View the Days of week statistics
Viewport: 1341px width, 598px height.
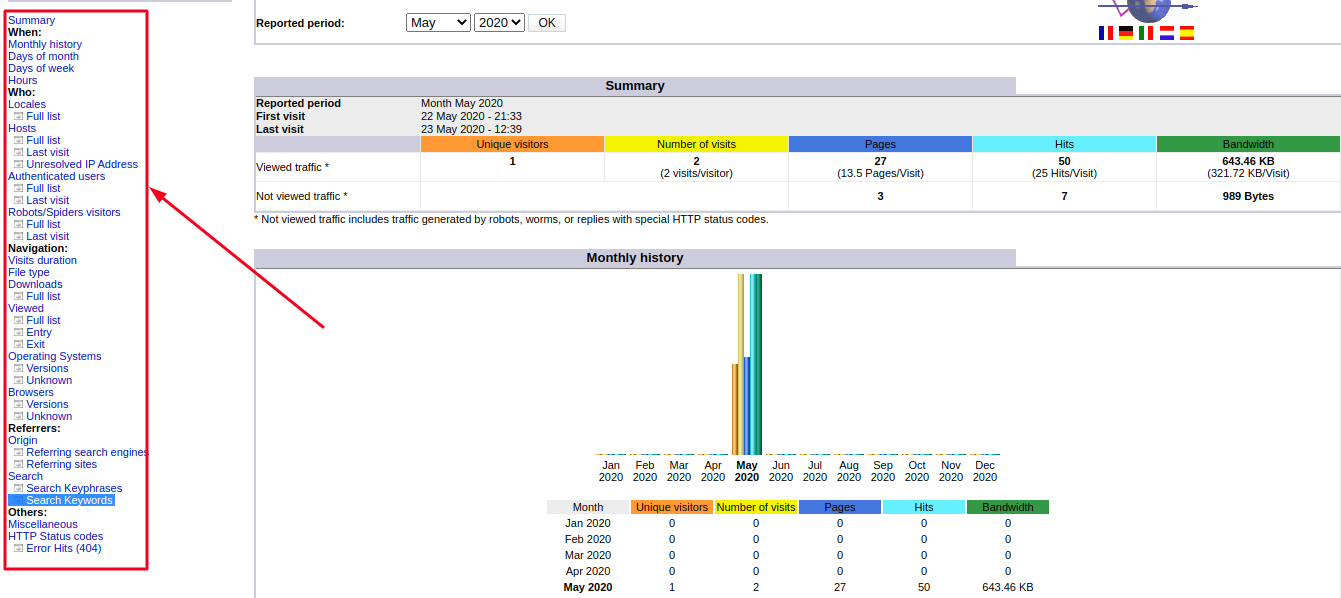(x=40, y=68)
